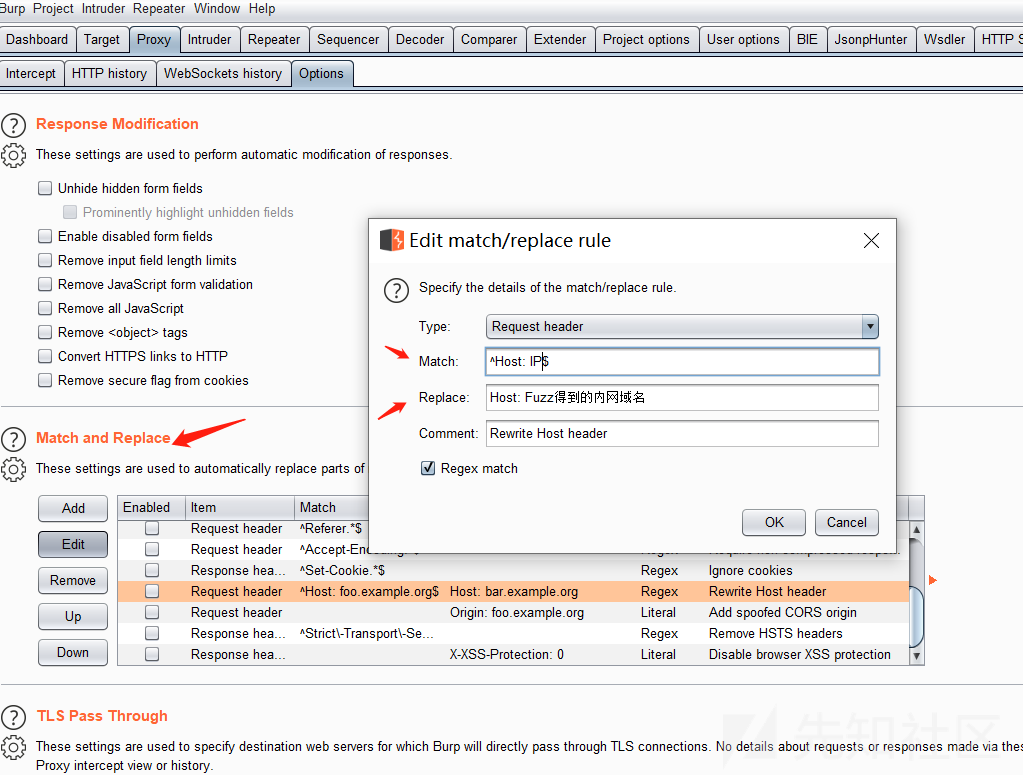Open the Repeater menu
This screenshot has height=775, width=1023.
tap(159, 8)
